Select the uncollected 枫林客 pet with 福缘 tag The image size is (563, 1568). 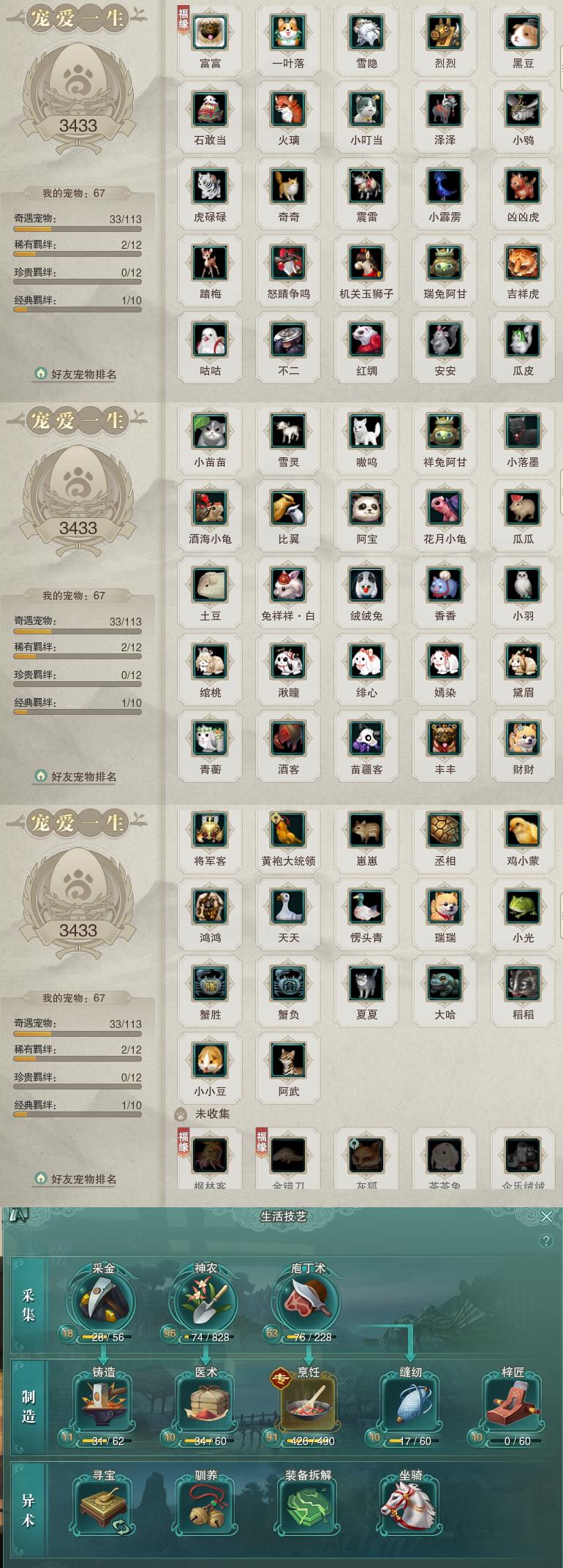[x=210, y=1156]
